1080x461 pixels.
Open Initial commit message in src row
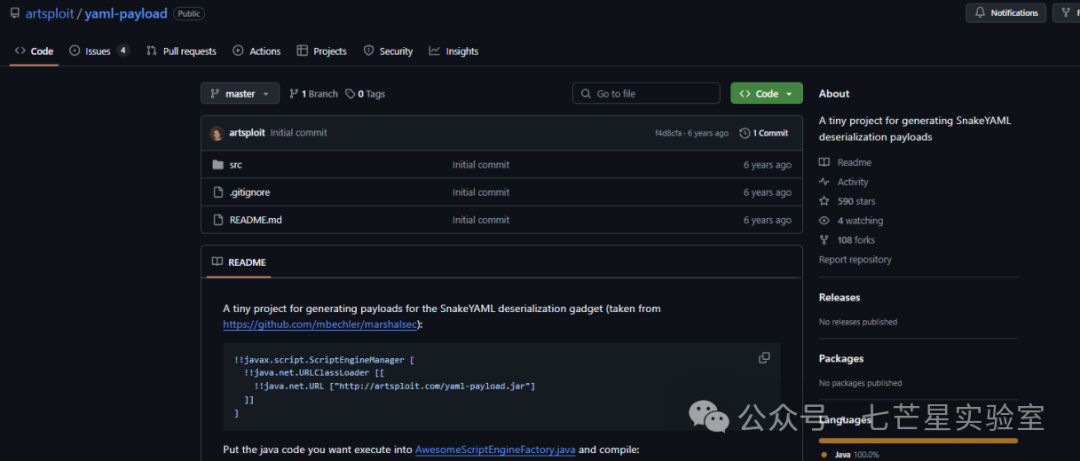481,165
